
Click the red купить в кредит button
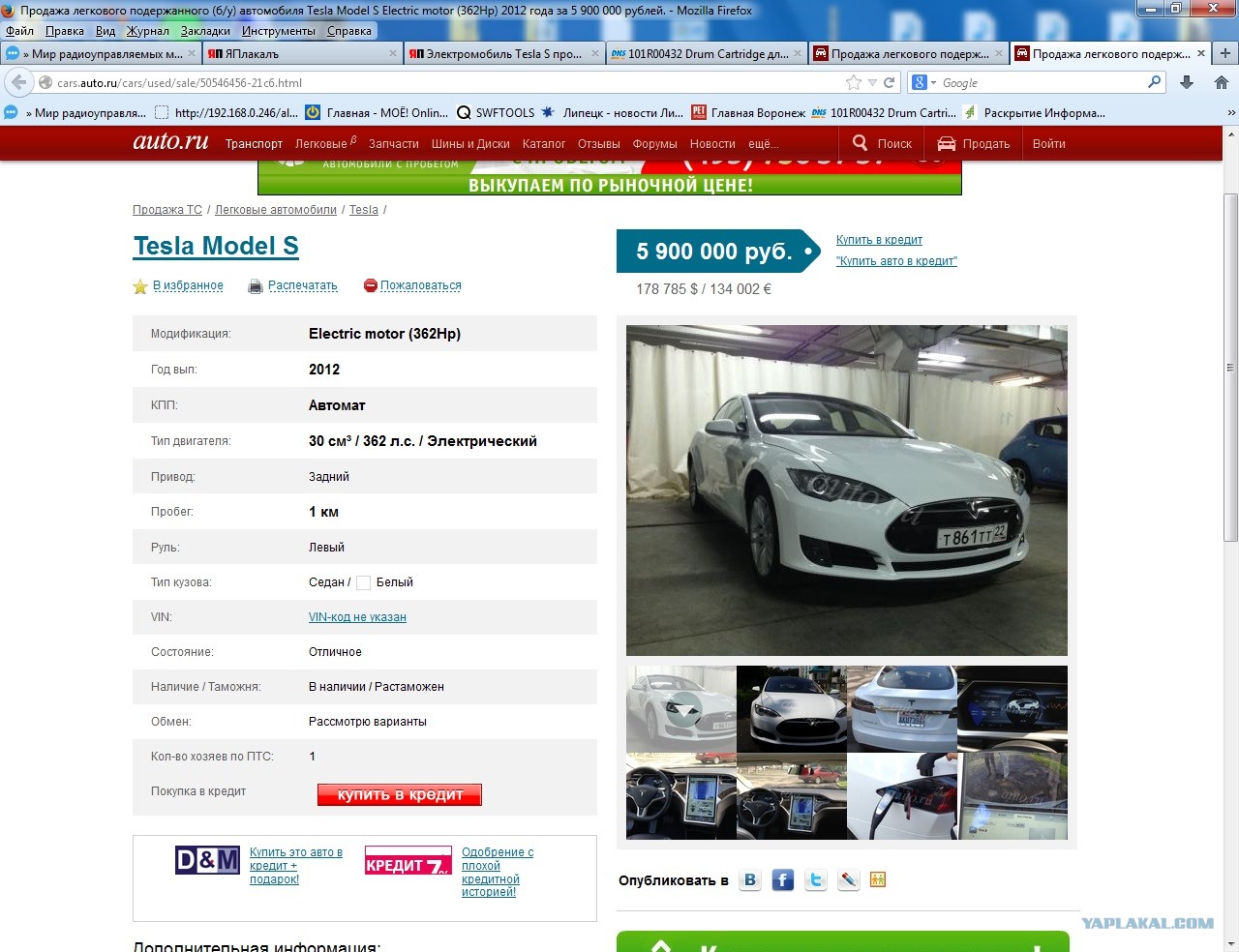point(400,794)
